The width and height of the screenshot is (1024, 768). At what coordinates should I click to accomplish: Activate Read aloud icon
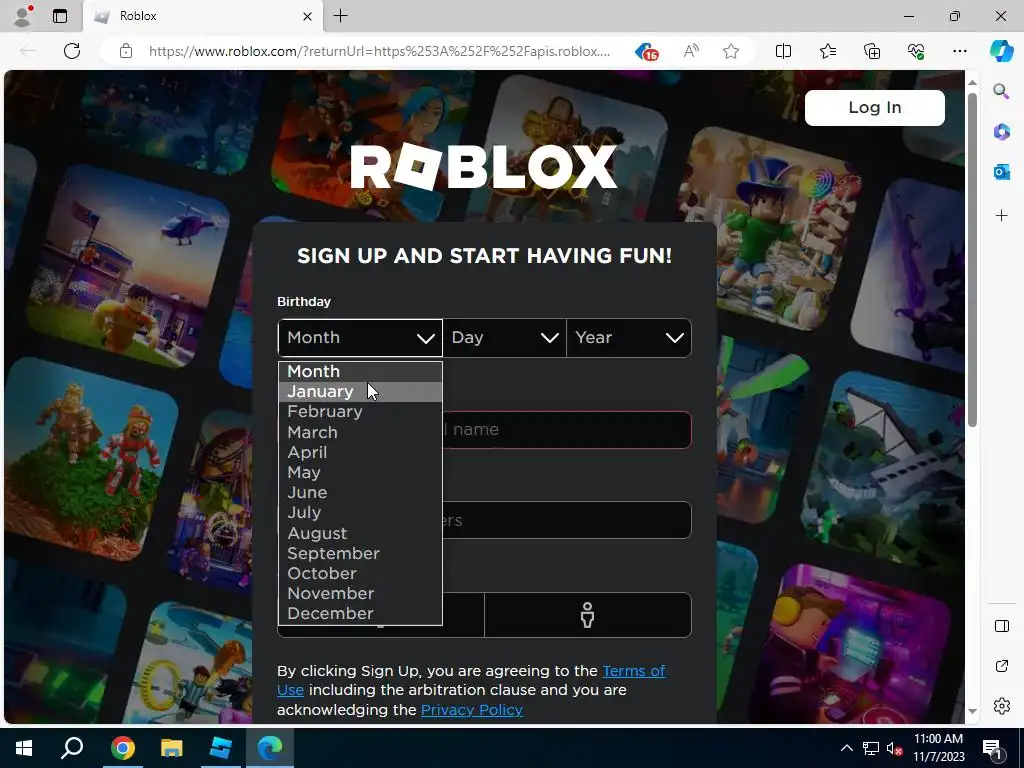(690, 51)
